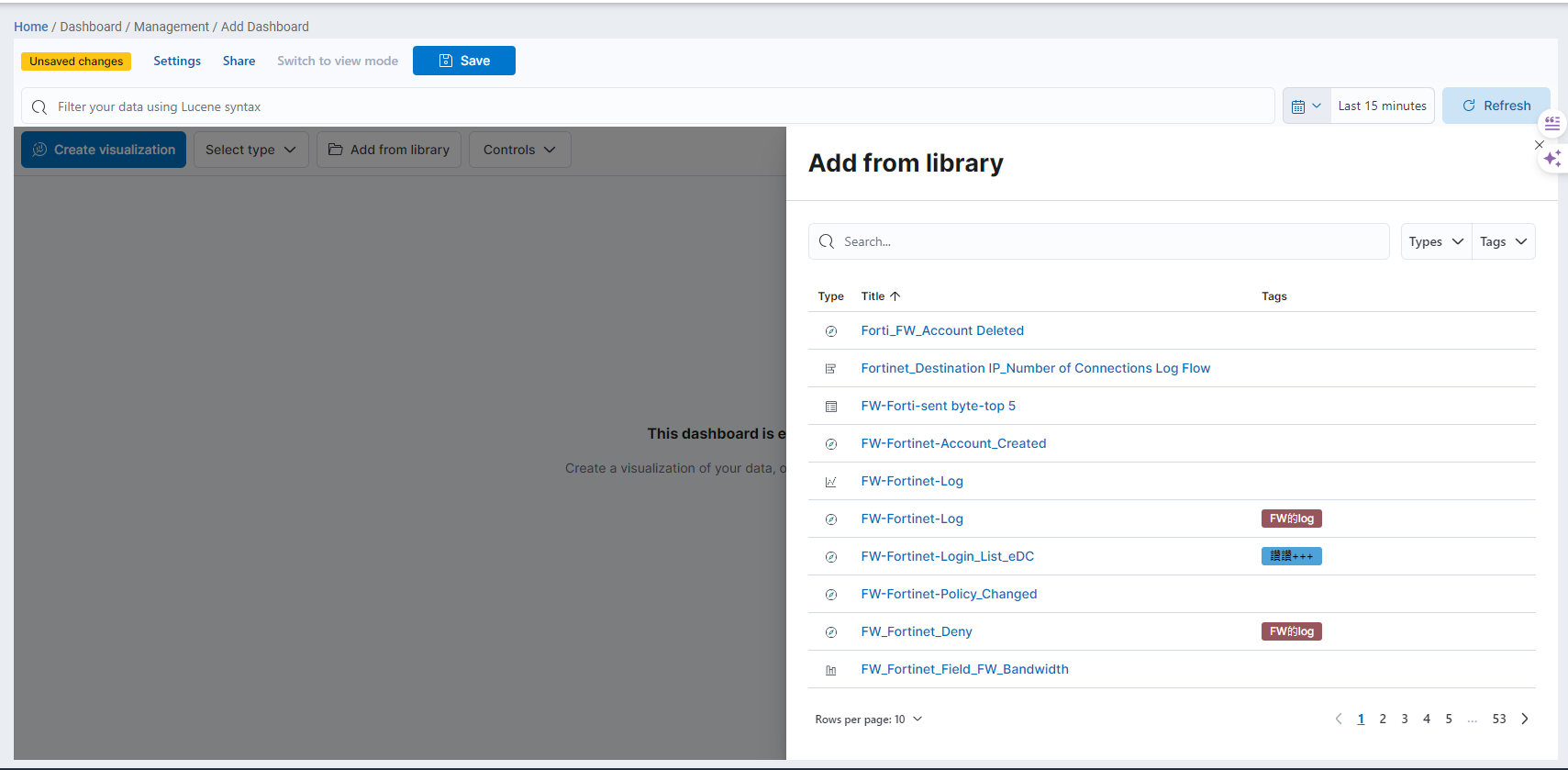Add FW-Fortinet-Policy_Changed to the dashboard
The width and height of the screenshot is (1568, 770).
(949, 594)
